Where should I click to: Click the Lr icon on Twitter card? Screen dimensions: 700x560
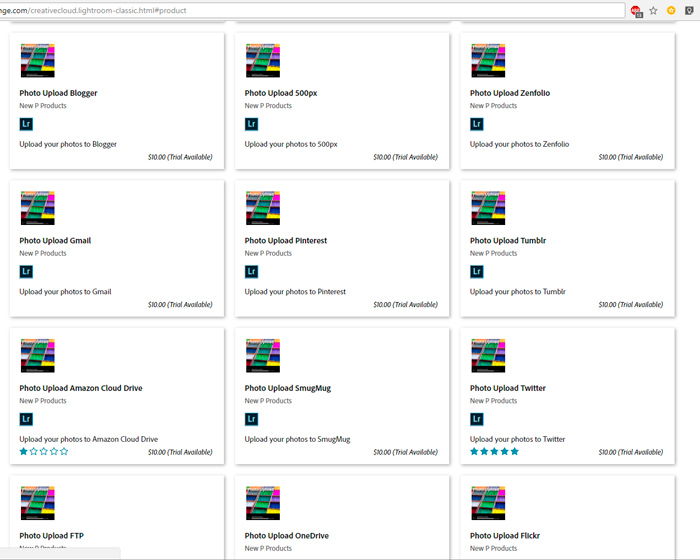coord(477,419)
